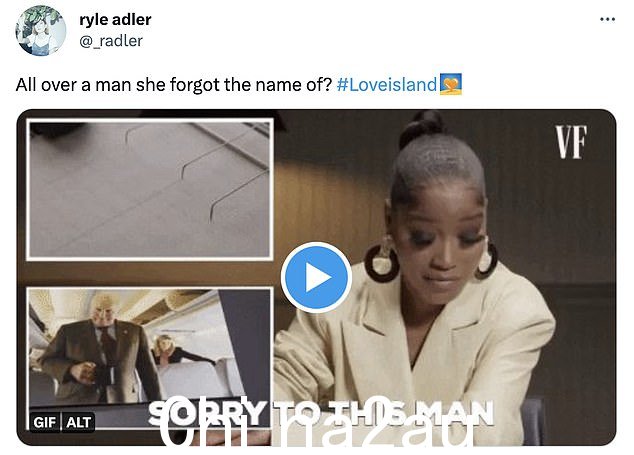Viewport: 634px width, 455px height.
Task: Click the SORRY TO THIS MAN caption
Action: point(321,413)
